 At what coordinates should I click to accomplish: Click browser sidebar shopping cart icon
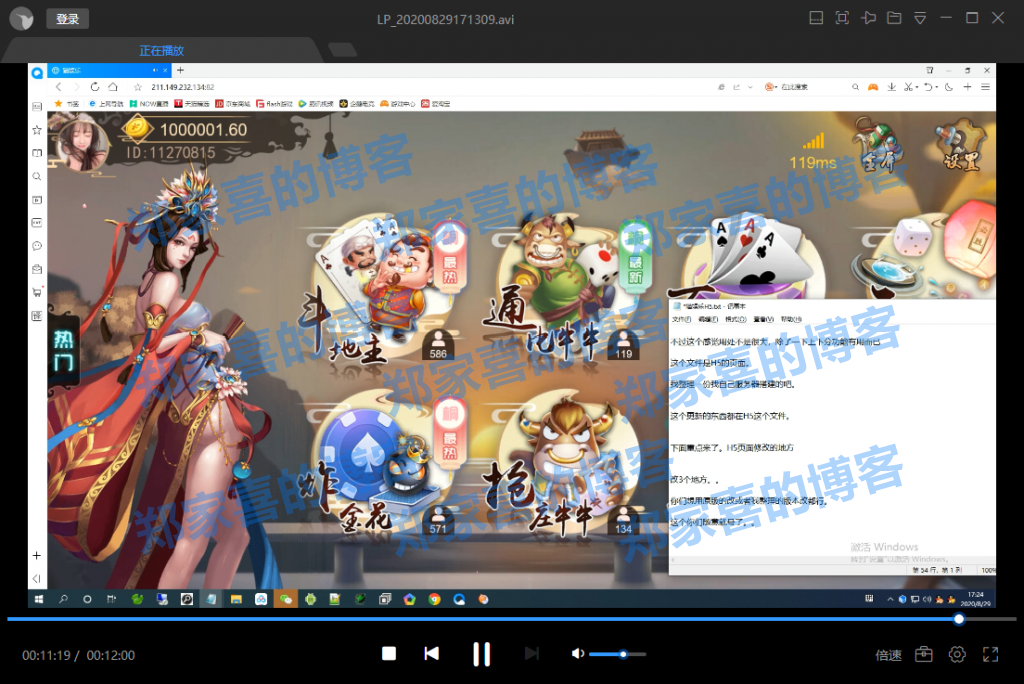coord(37,292)
